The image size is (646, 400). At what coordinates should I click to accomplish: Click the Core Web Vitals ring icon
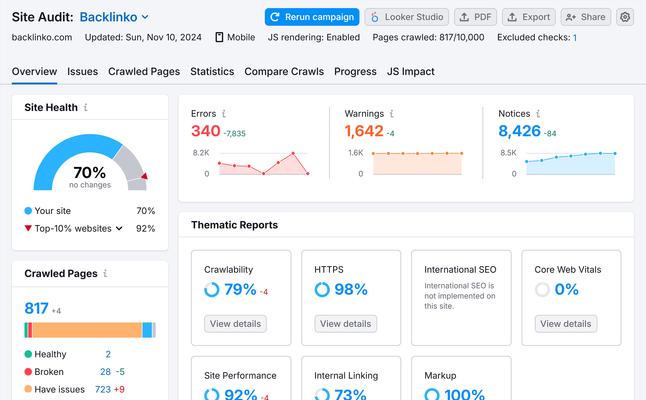[542, 290]
